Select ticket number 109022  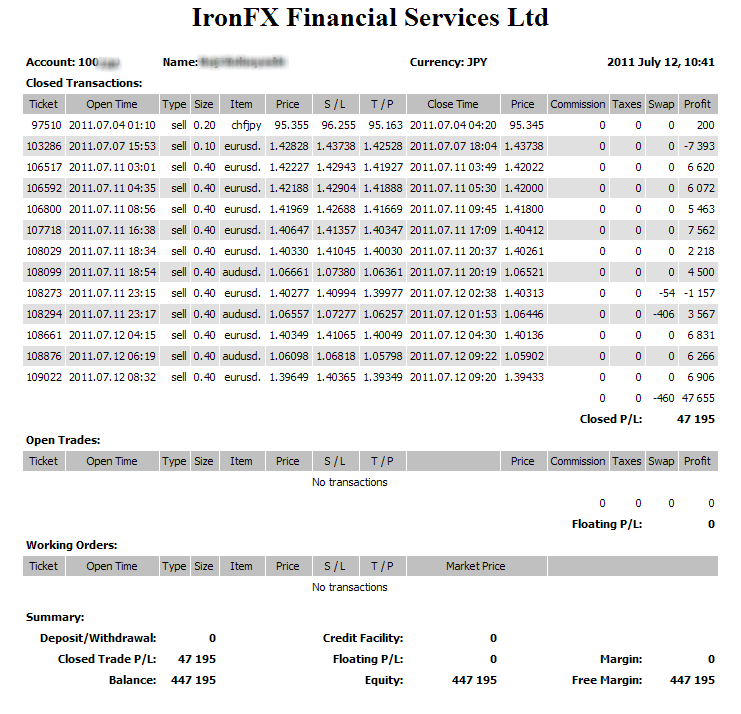(44, 378)
